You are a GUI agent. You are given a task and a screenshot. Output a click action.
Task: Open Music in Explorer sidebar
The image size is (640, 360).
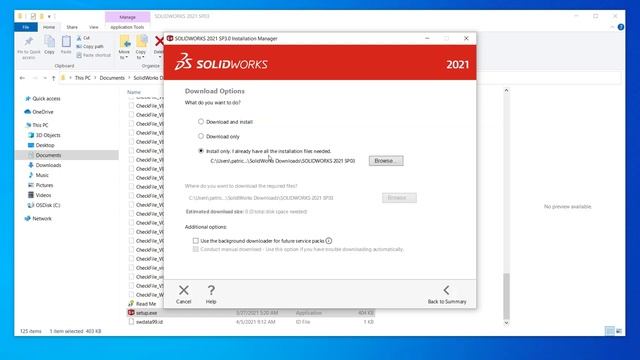[42, 175]
